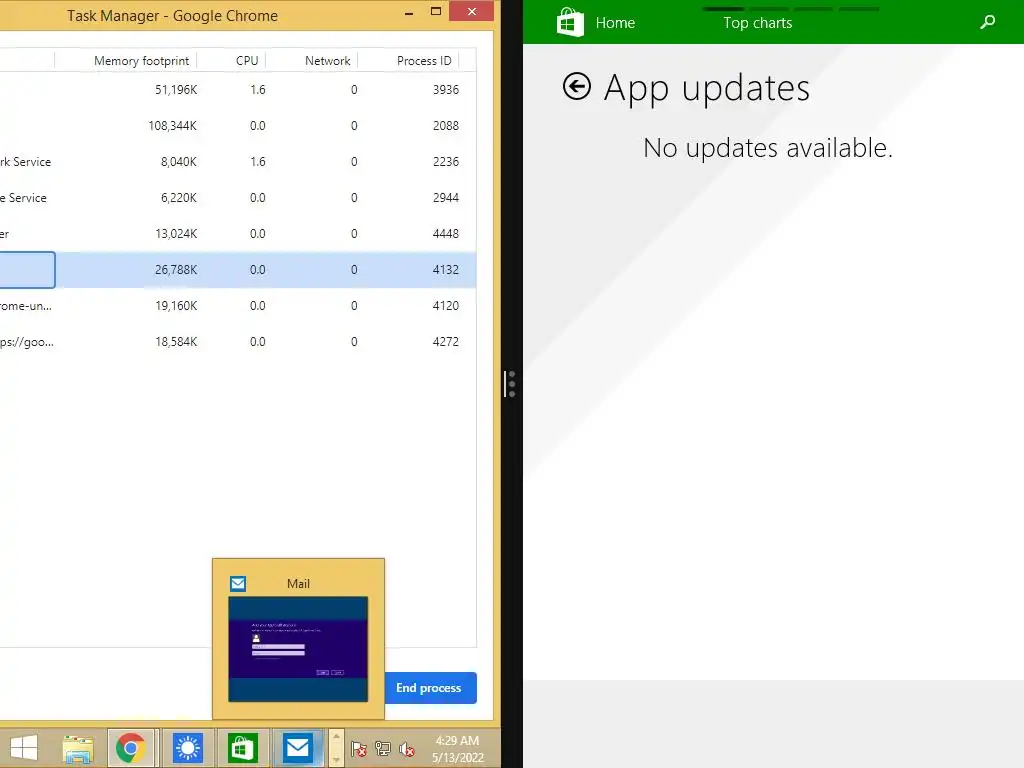Viewport: 1024px width, 768px height.
Task: Open the Weather app from the taskbar
Action: click(x=187, y=748)
